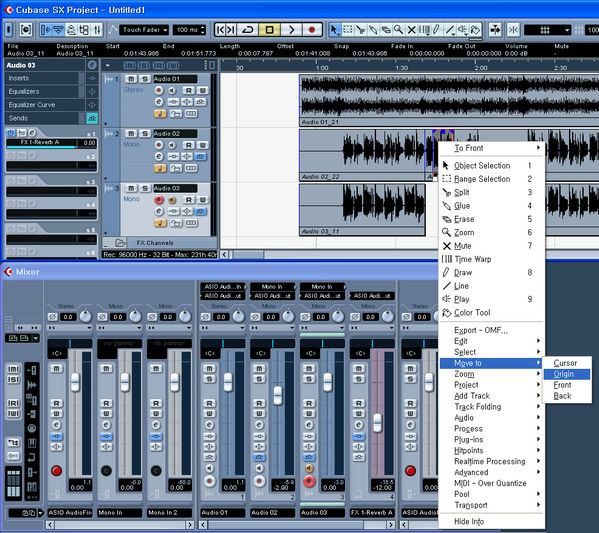Viewport: 599px width, 533px height.
Task: Click the FX 1-Reverb A send slot in Inspector
Action: [x=52, y=143]
